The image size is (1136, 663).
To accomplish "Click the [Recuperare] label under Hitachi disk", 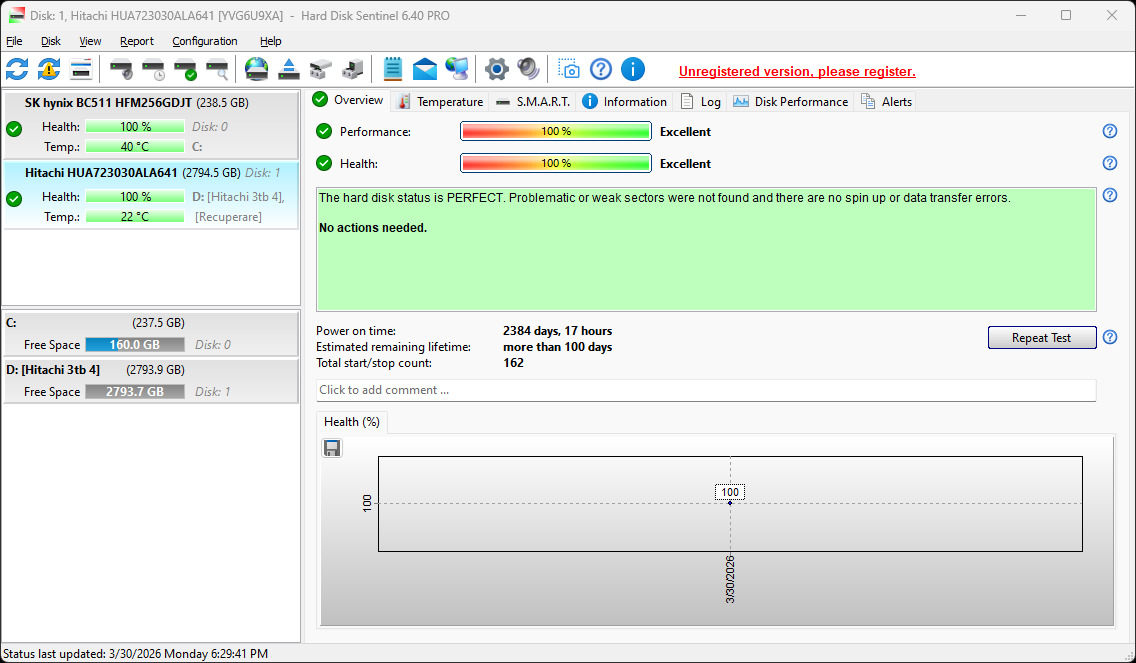I will pos(228,217).
